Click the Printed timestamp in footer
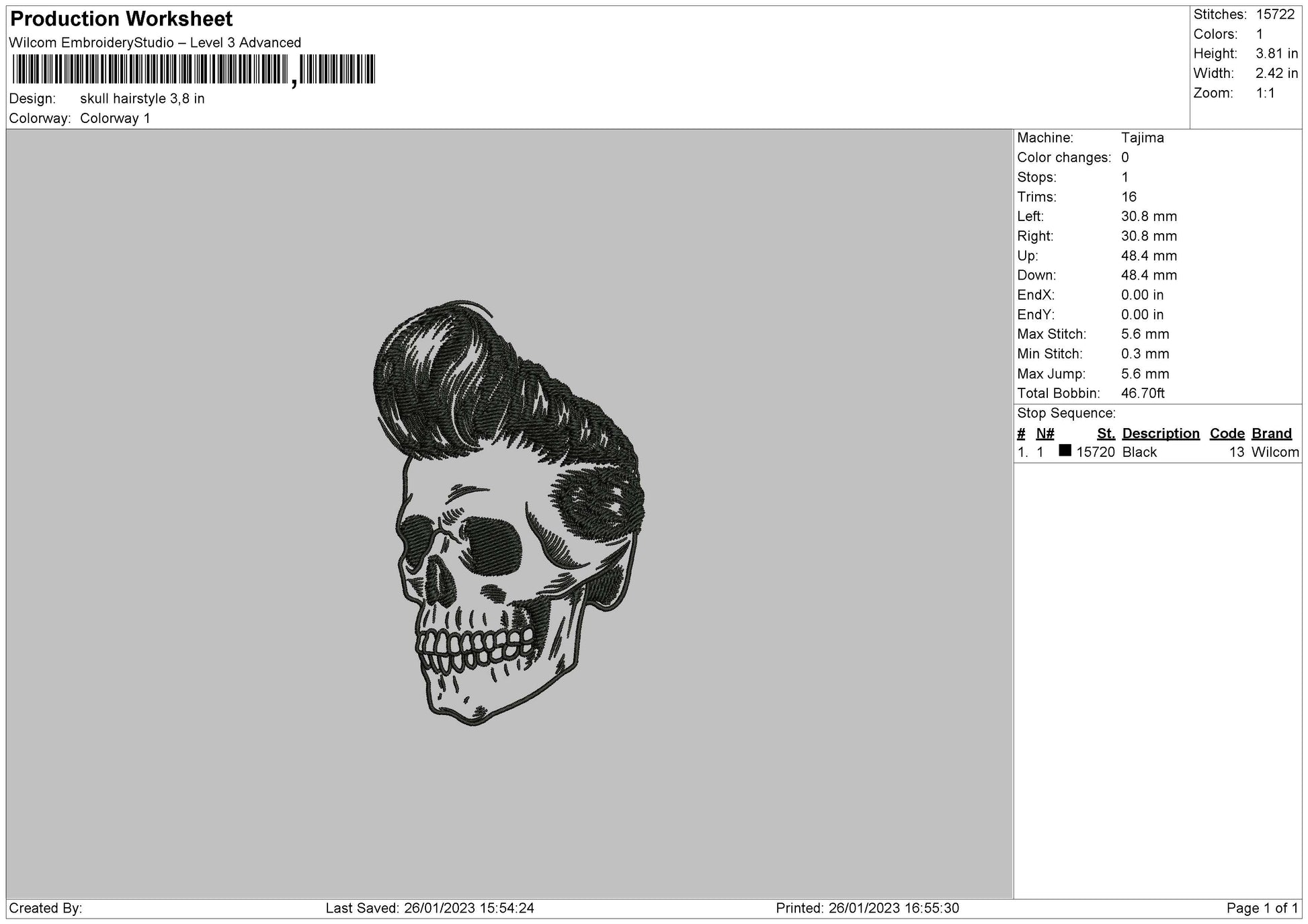Image resolution: width=1308 pixels, height=924 pixels. [x=867, y=908]
